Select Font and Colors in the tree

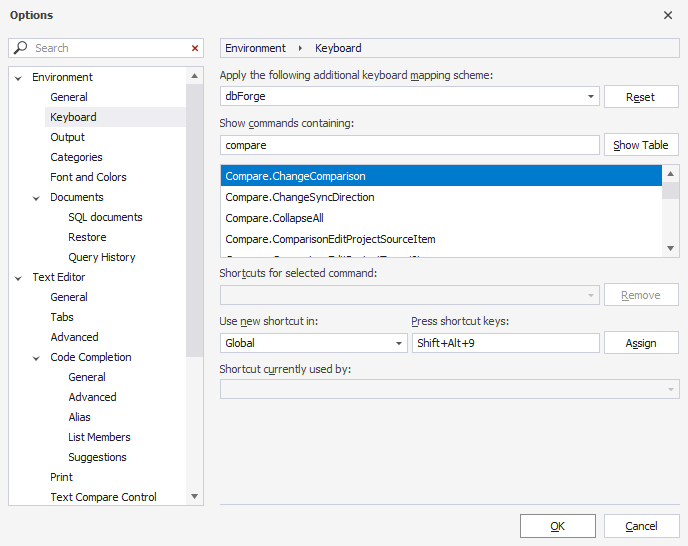[88, 177]
